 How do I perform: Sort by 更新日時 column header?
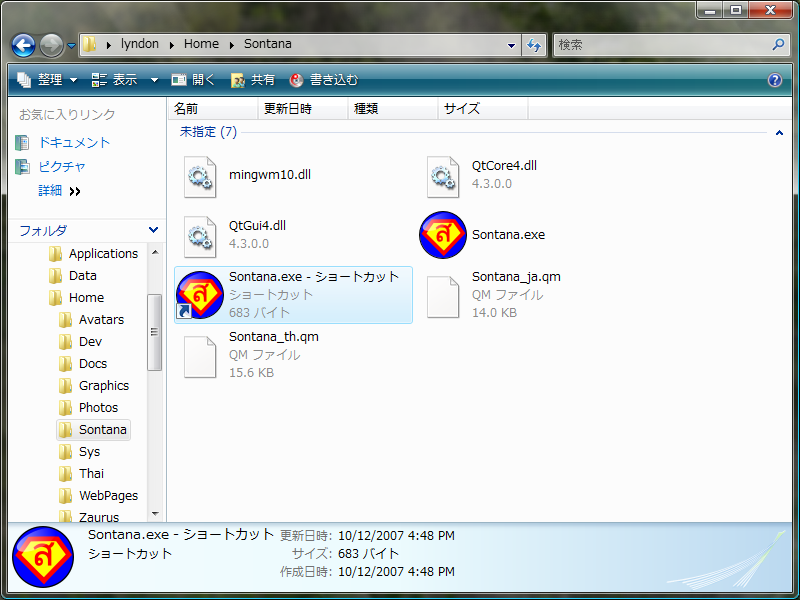coord(288,108)
